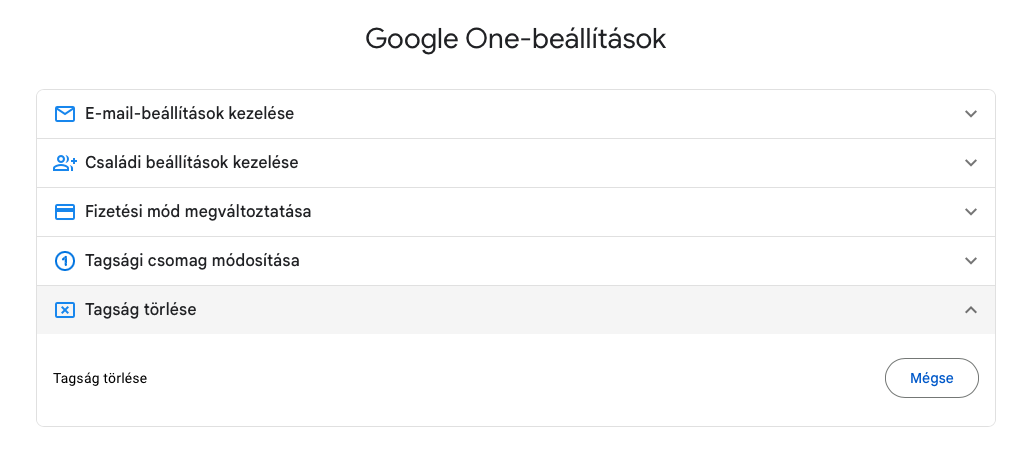This screenshot has height=461, width=1033.
Task: Select the Fizetési mód megváltoztatása label
Action: pyautogui.click(x=198, y=212)
